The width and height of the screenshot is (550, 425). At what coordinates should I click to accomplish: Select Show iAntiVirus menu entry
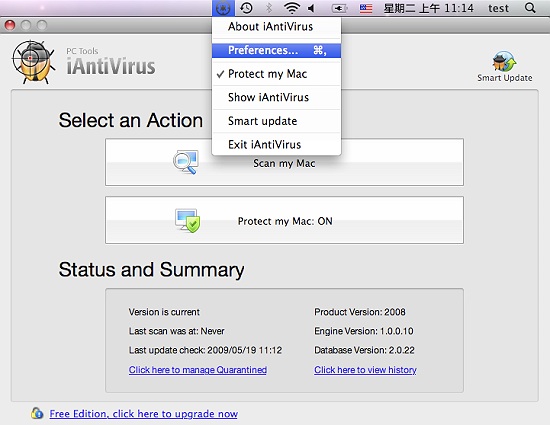tap(276, 97)
